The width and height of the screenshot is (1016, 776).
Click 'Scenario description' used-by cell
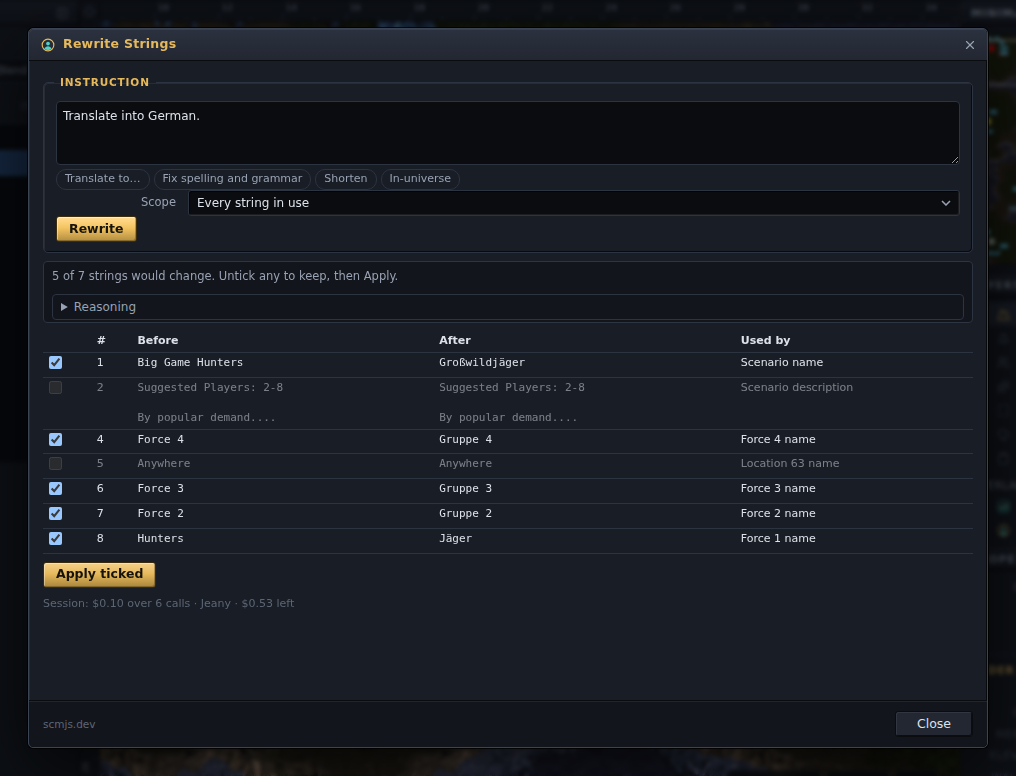point(796,387)
